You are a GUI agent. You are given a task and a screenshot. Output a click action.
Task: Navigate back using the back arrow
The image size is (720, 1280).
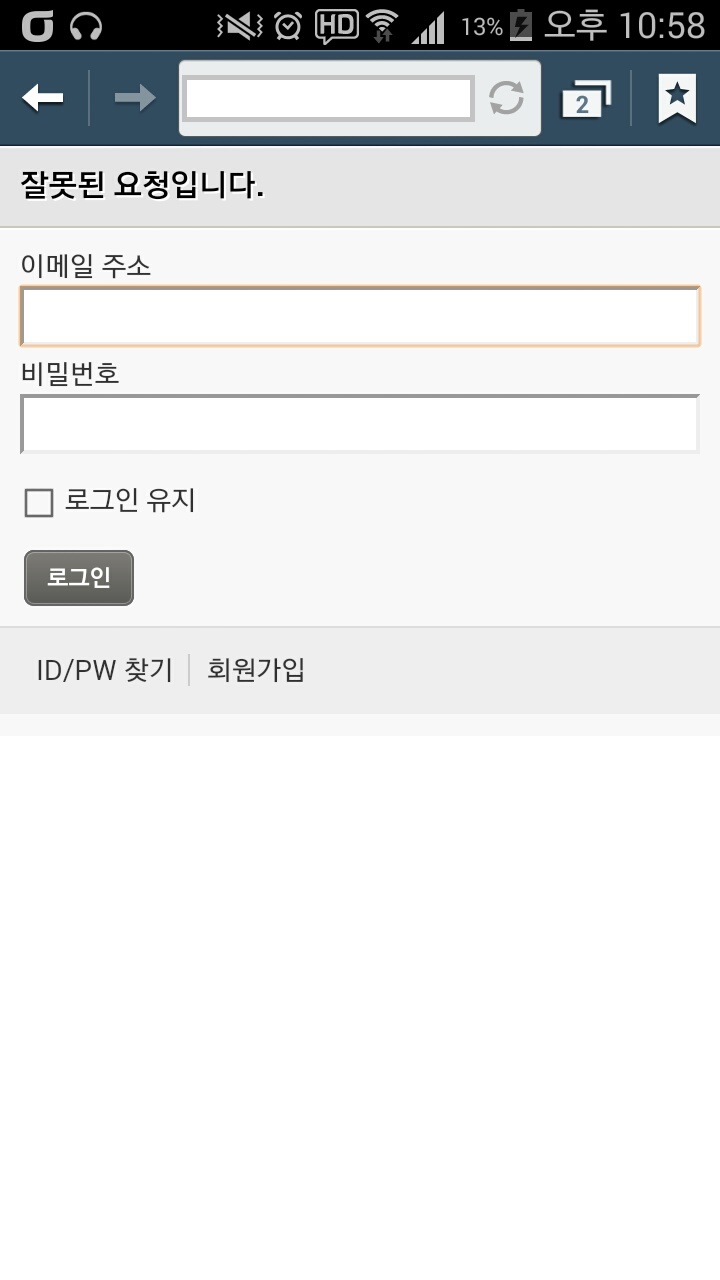coord(42,97)
